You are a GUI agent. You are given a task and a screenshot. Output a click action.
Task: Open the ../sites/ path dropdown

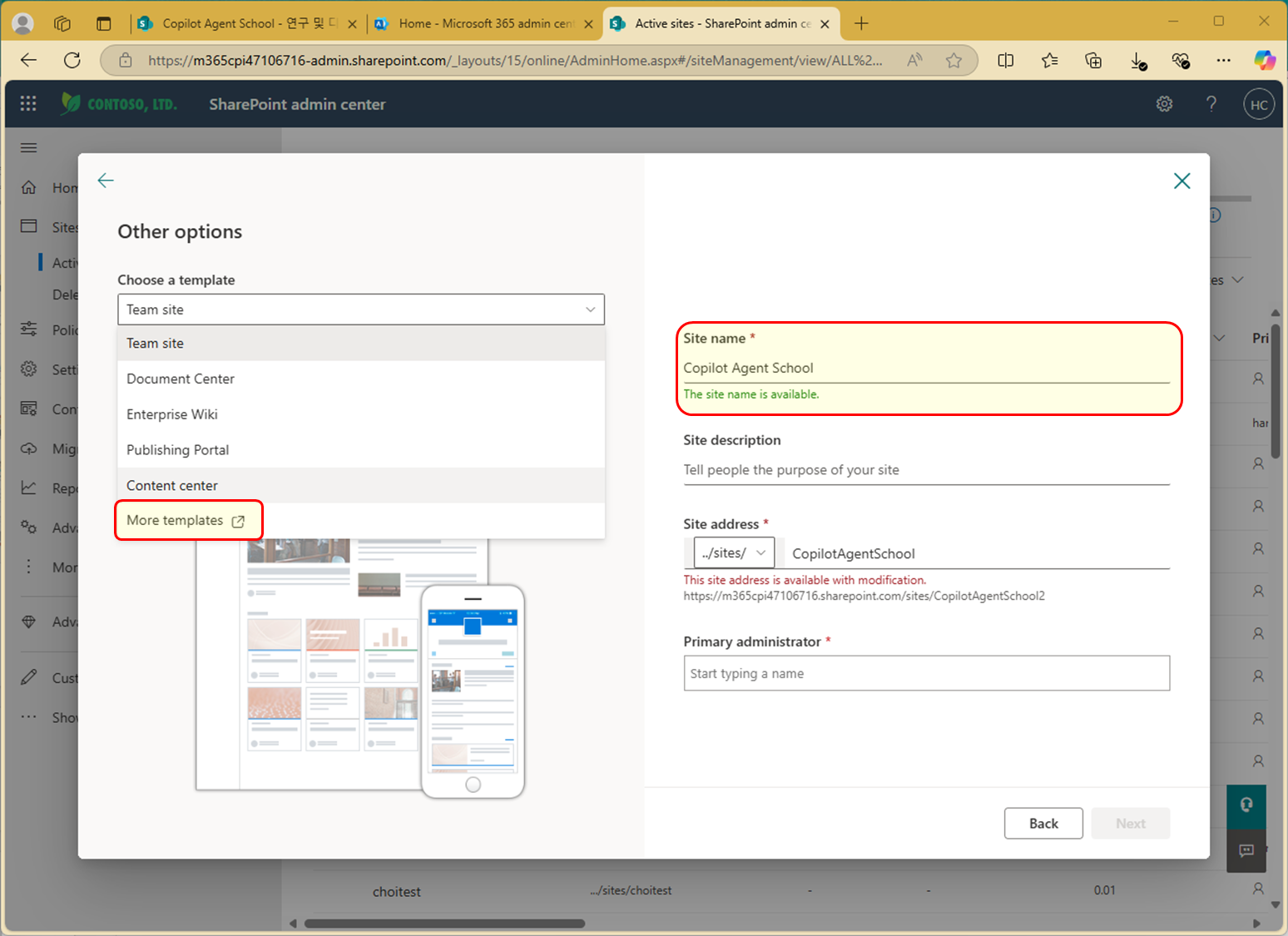coord(734,552)
